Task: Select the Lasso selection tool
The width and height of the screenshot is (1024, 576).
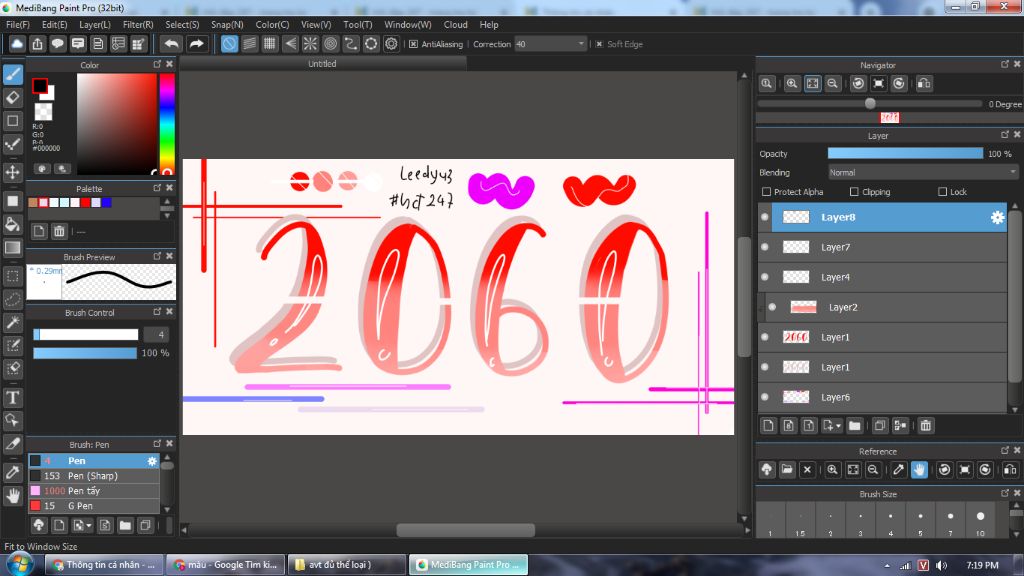Action: tap(13, 299)
